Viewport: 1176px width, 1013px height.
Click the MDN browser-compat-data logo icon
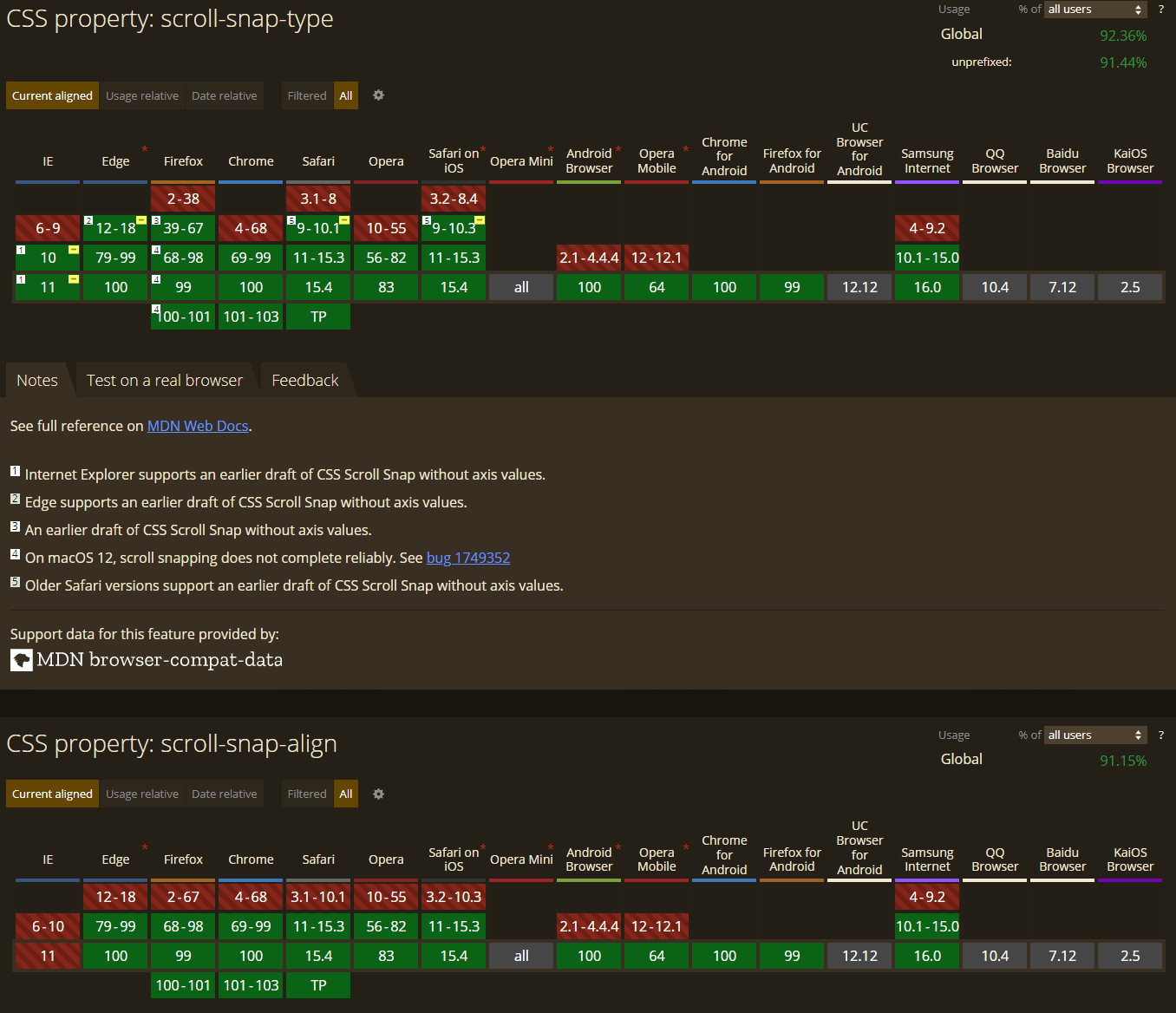(22, 660)
